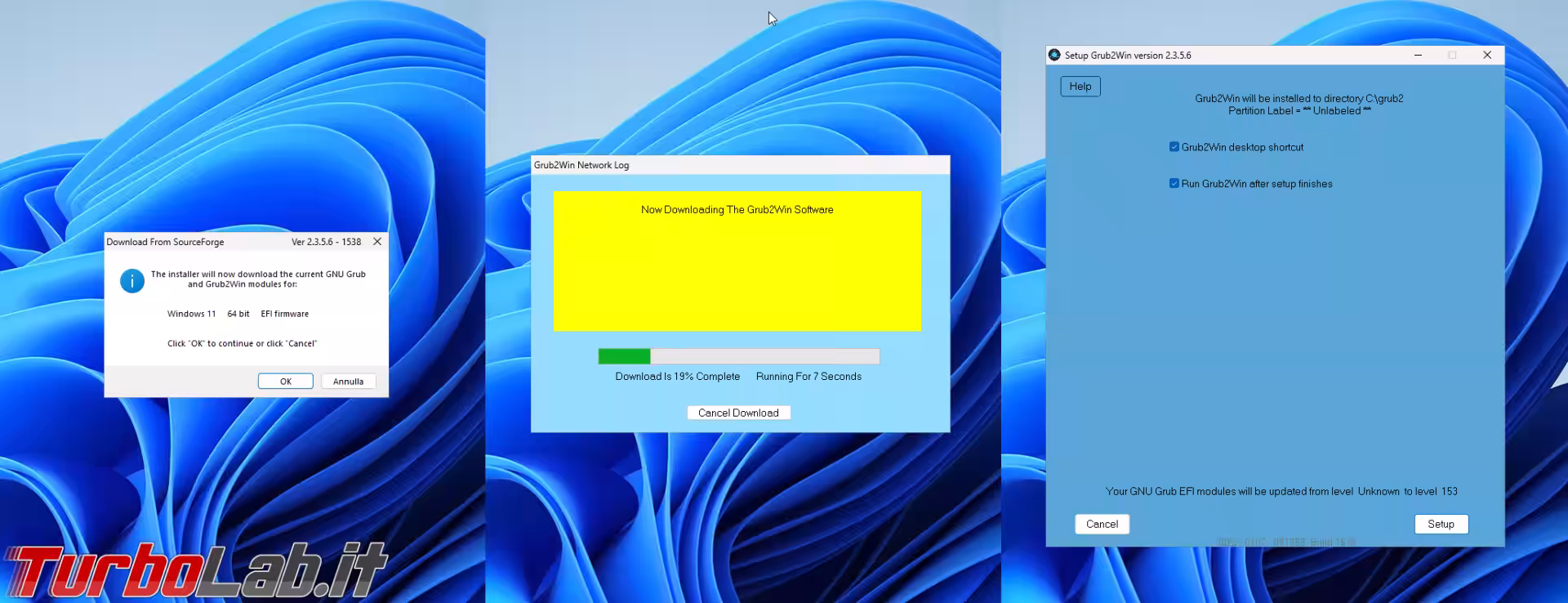Click Cancel in the Setup Grub2Win window
Screen dimensions: 1568x603
(1102, 525)
